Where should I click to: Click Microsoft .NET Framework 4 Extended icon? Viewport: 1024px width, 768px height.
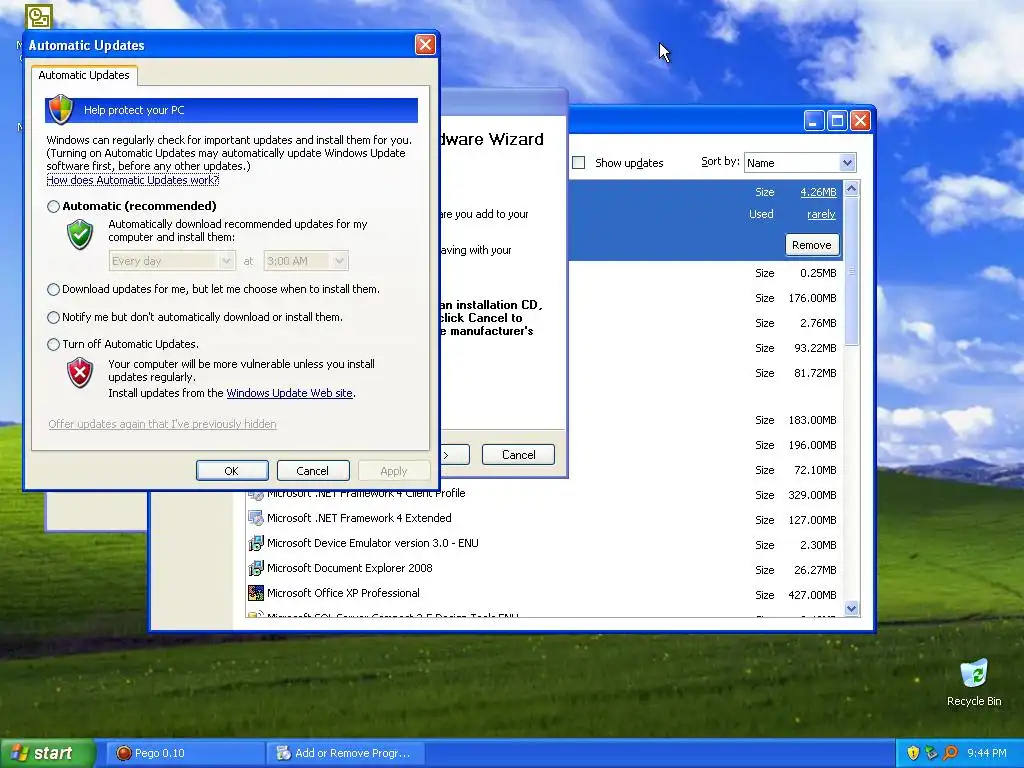(255, 518)
